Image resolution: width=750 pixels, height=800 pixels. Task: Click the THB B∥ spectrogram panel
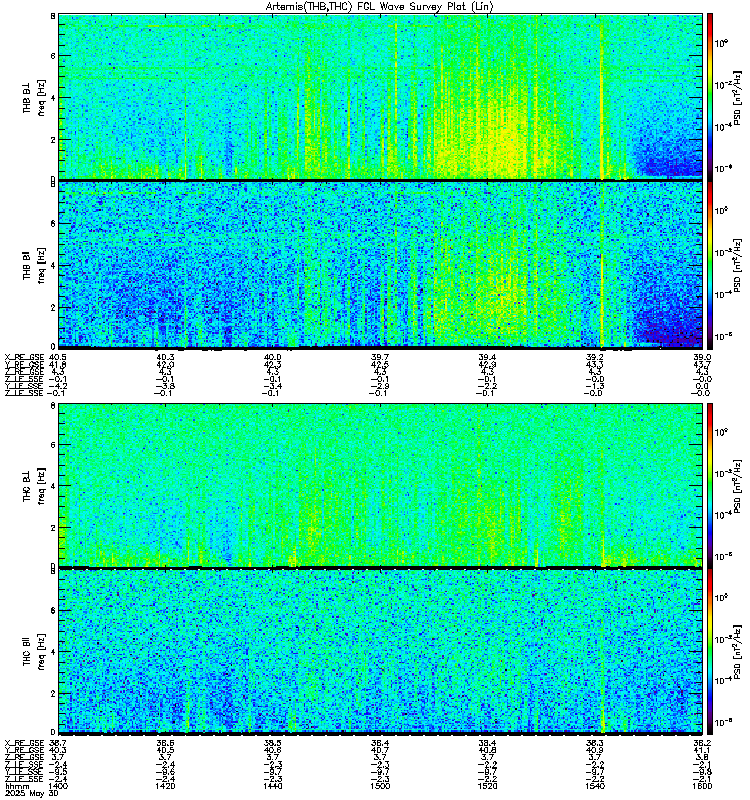tap(380, 264)
